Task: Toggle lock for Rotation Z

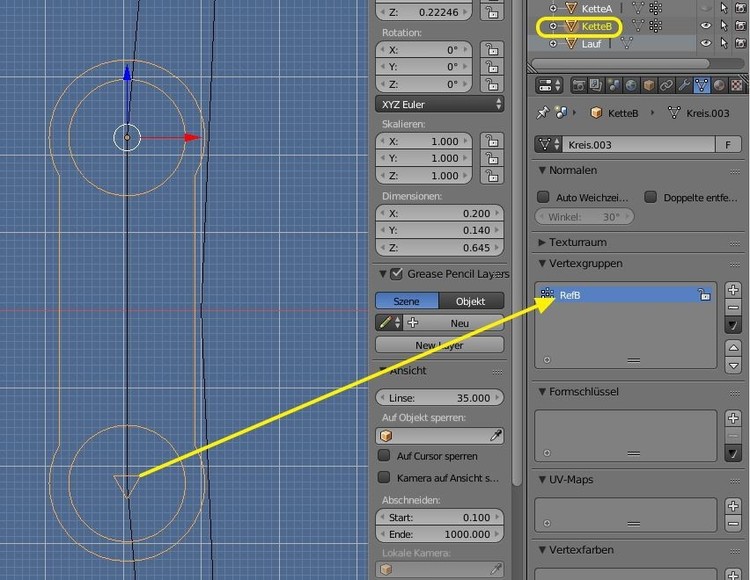Action: (x=492, y=84)
